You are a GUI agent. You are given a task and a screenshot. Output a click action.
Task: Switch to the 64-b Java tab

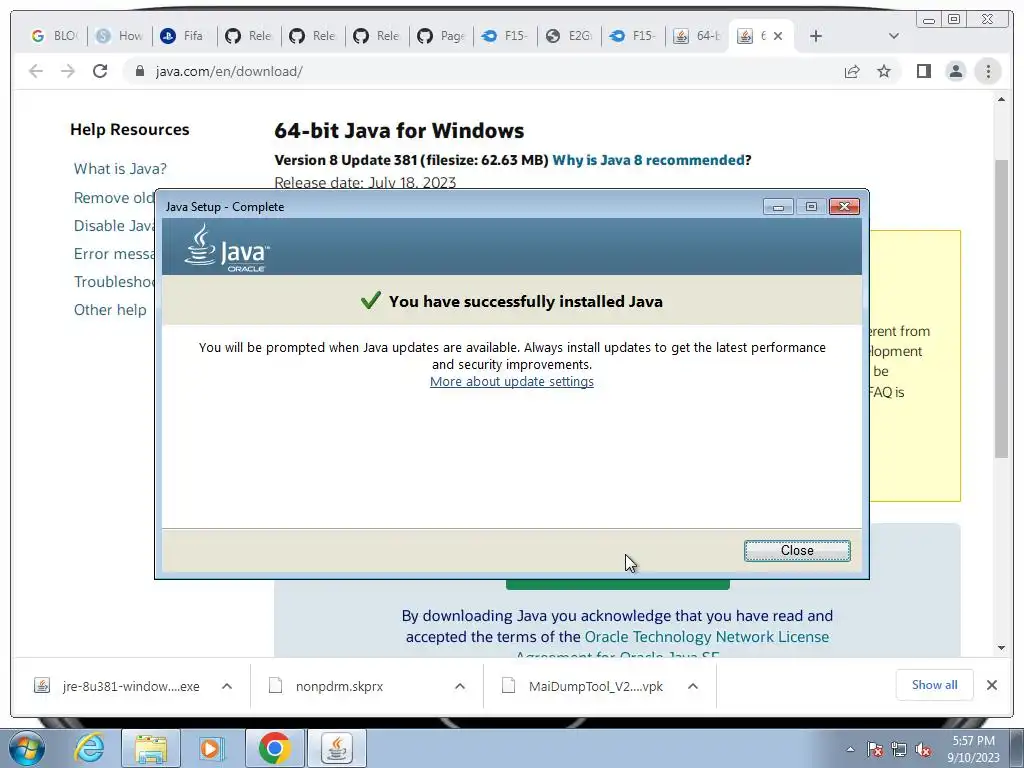[697, 36]
